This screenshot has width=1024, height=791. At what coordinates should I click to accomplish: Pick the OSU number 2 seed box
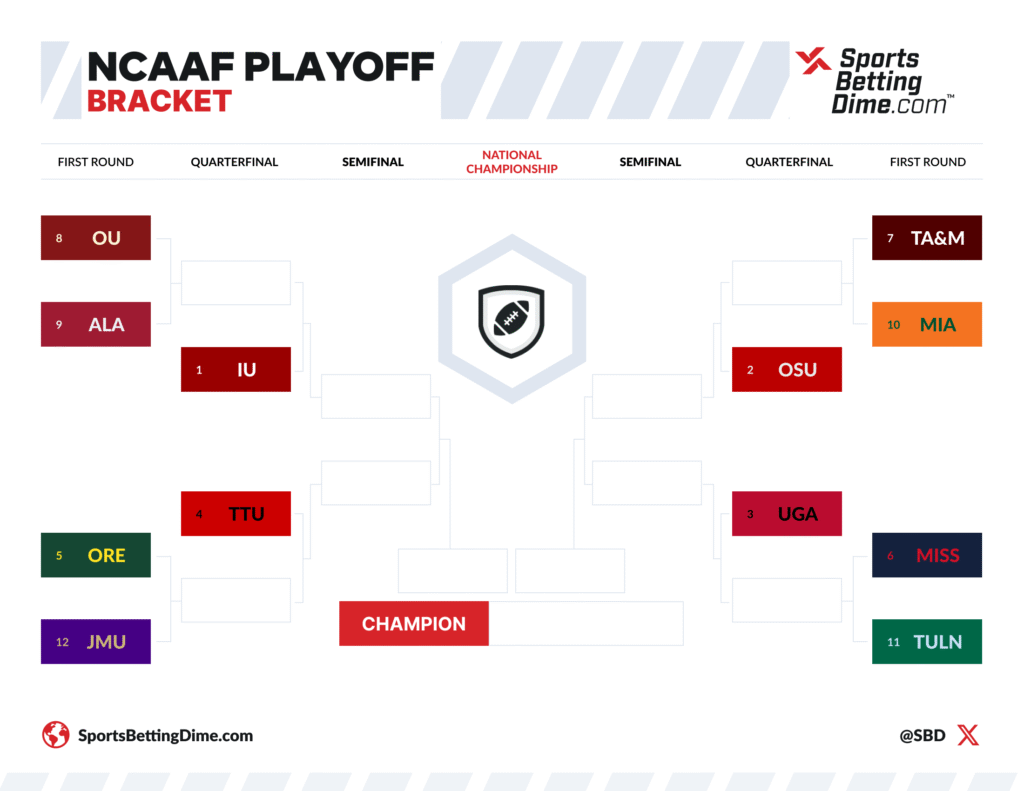pyautogui.click(x=787, y=370)
